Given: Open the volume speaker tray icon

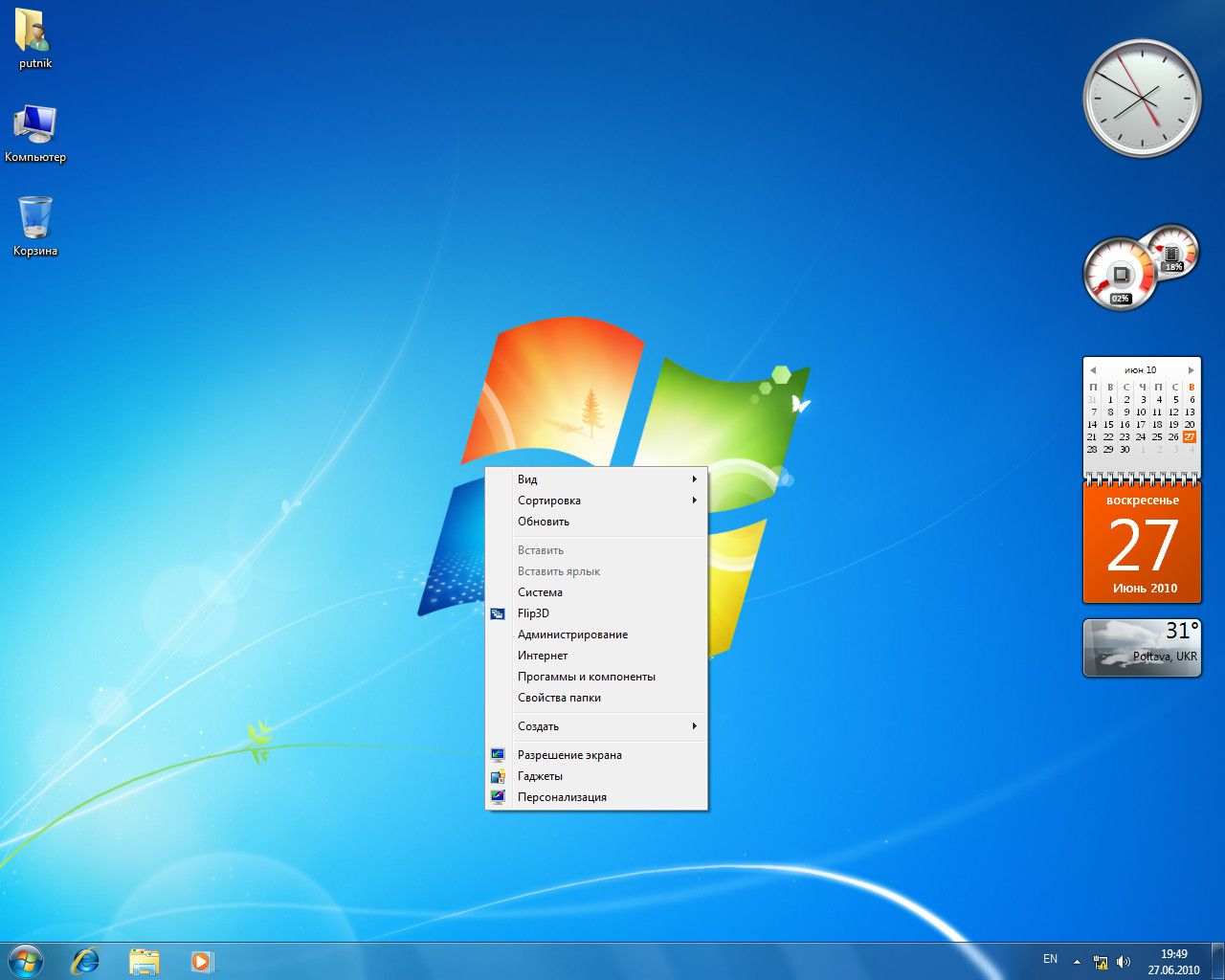Looking at the screenshot, I should pyautogui.click(x=1123, y=962).
